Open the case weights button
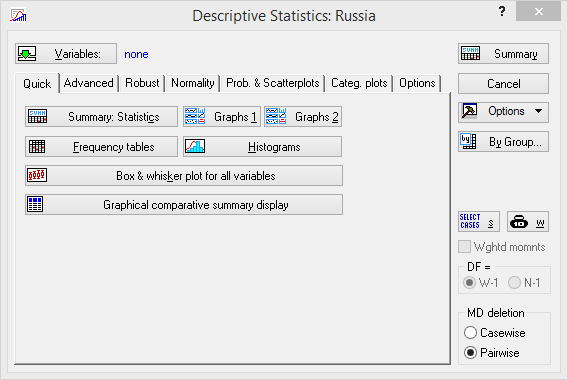Screen dimensions: 568x380 pos(528,222)
